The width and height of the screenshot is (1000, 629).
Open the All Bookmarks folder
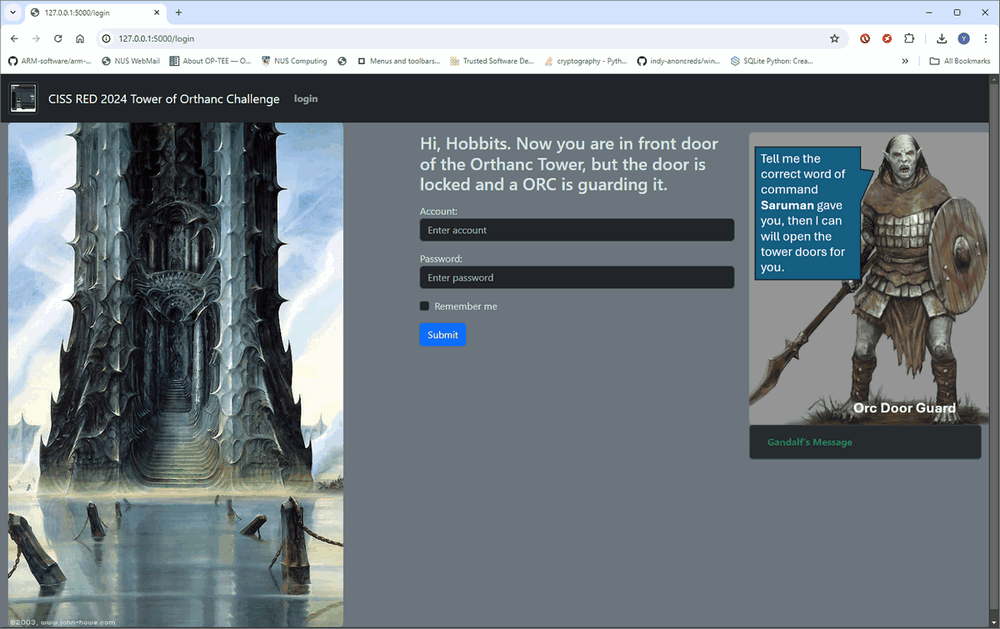pos(960,61)
